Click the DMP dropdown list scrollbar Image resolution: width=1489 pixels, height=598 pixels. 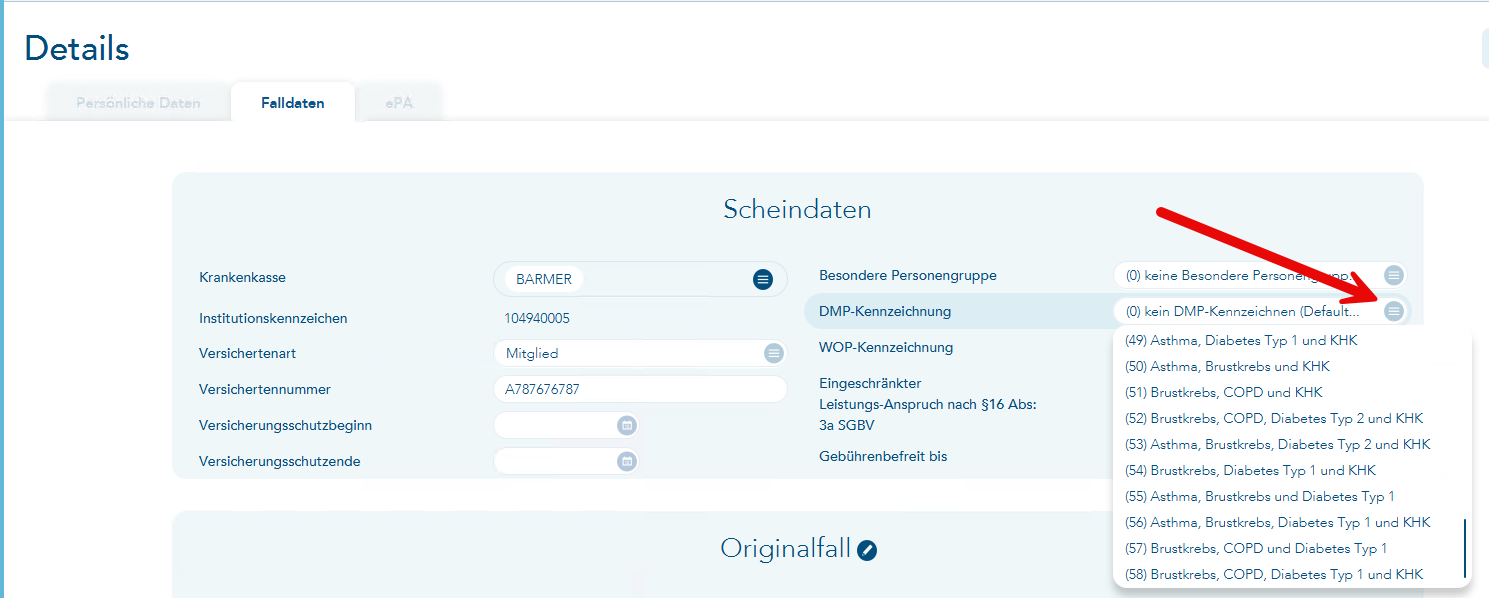pos(1465,548)
